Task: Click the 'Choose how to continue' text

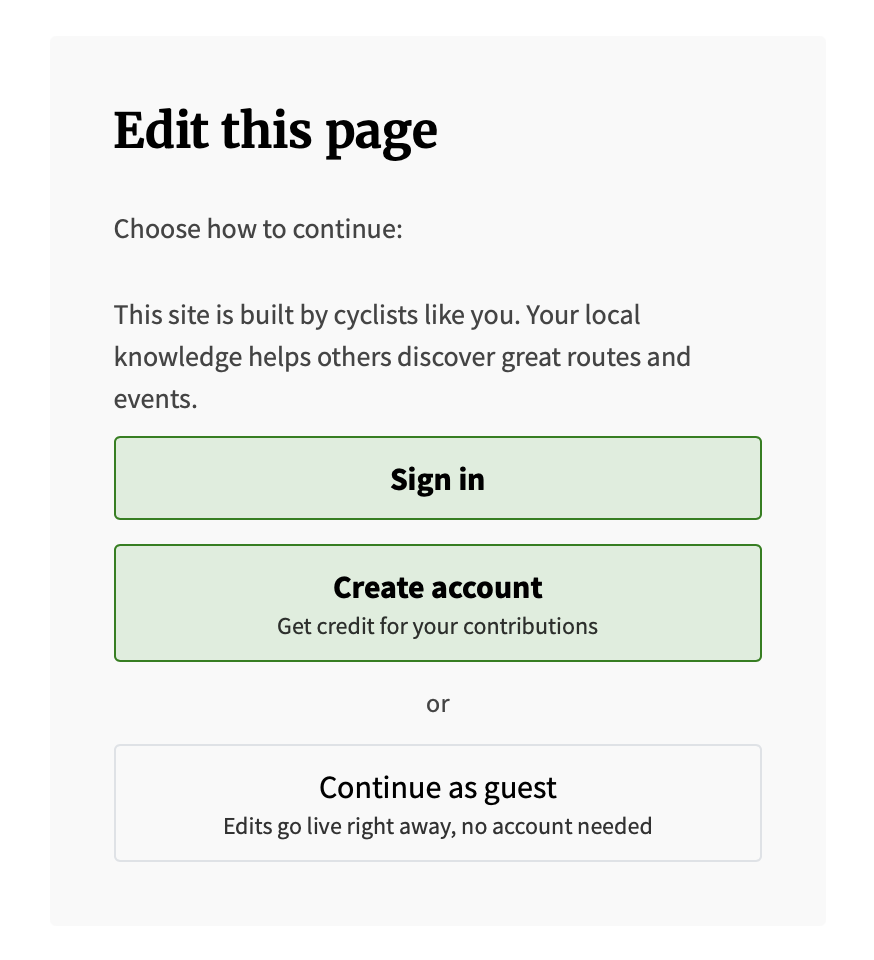Action: 257,229
